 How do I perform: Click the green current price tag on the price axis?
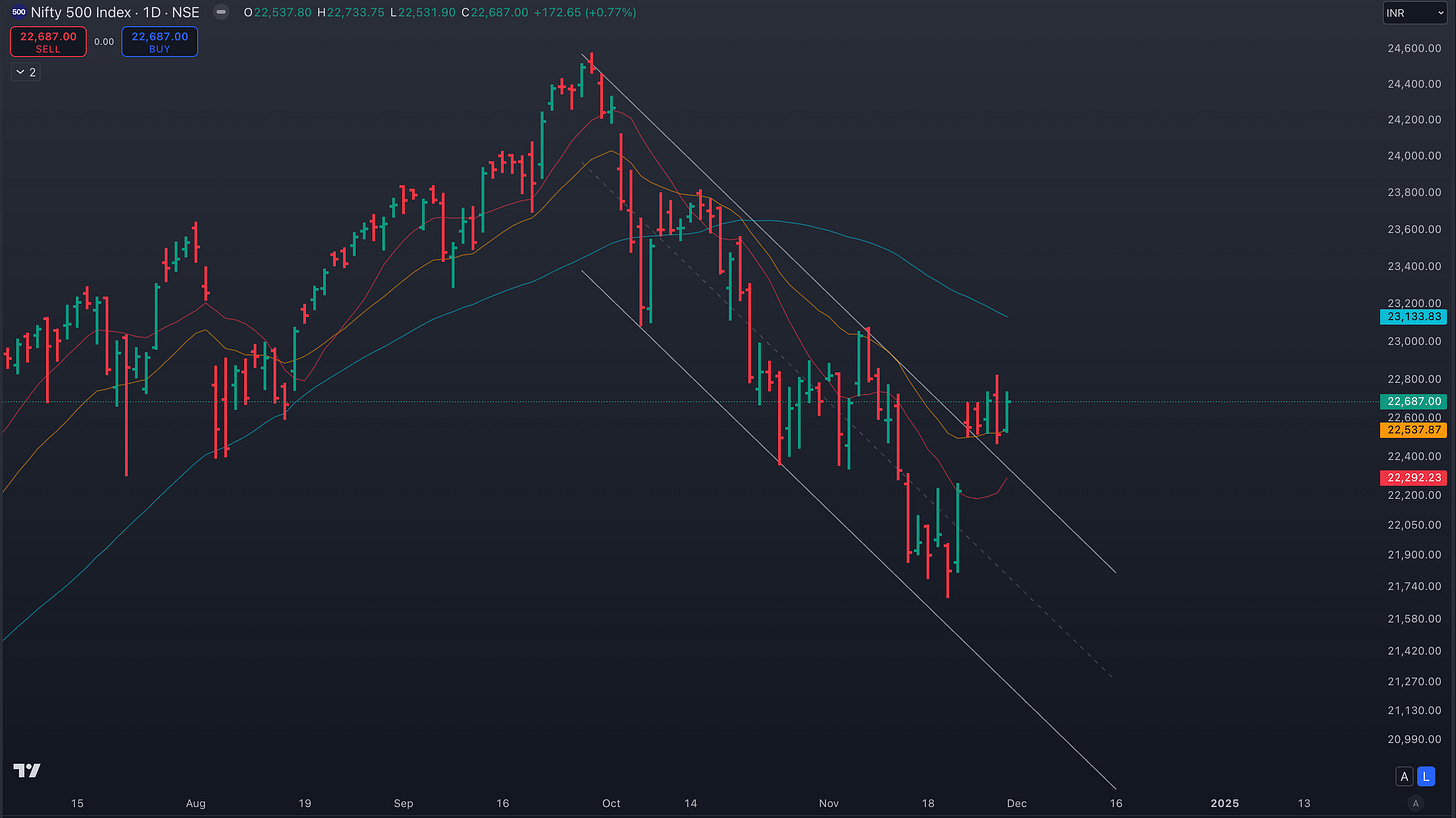[x=1413, y=401]
